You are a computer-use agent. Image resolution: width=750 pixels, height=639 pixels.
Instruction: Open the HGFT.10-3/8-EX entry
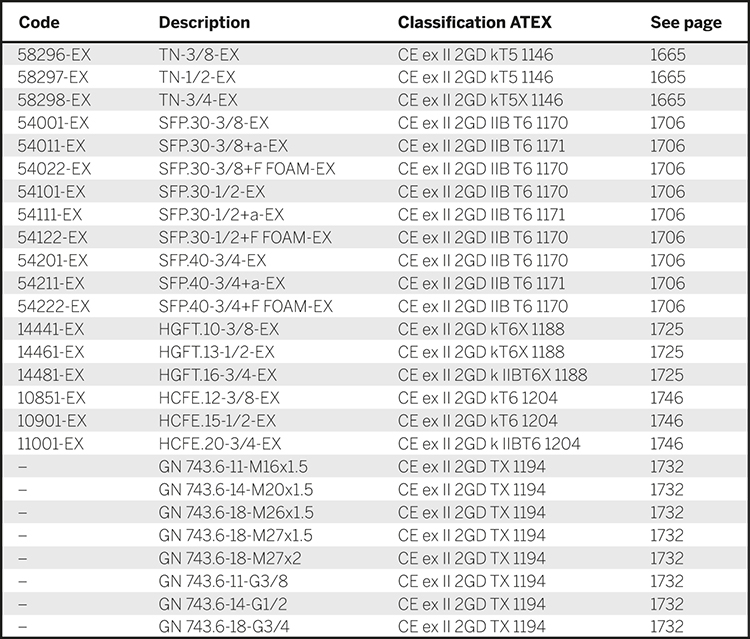[219, 329]
